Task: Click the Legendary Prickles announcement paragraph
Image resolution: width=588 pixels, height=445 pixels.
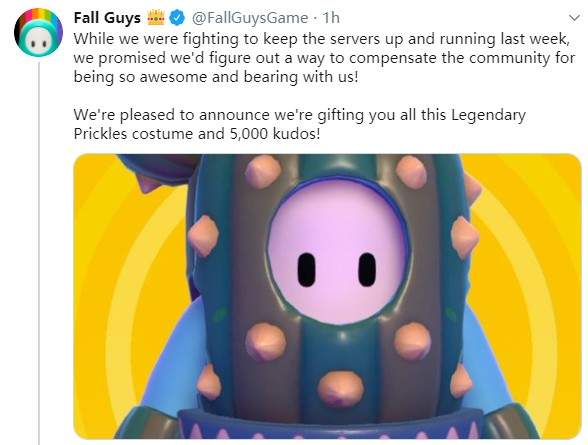Action: [299, 124]
